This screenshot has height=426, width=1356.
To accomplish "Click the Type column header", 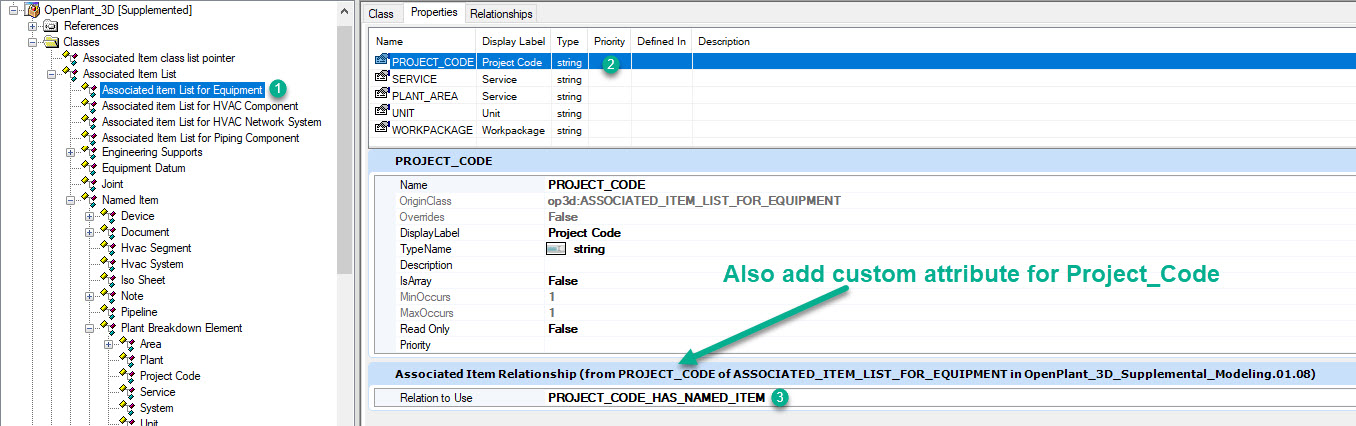I will click(570, 42).
